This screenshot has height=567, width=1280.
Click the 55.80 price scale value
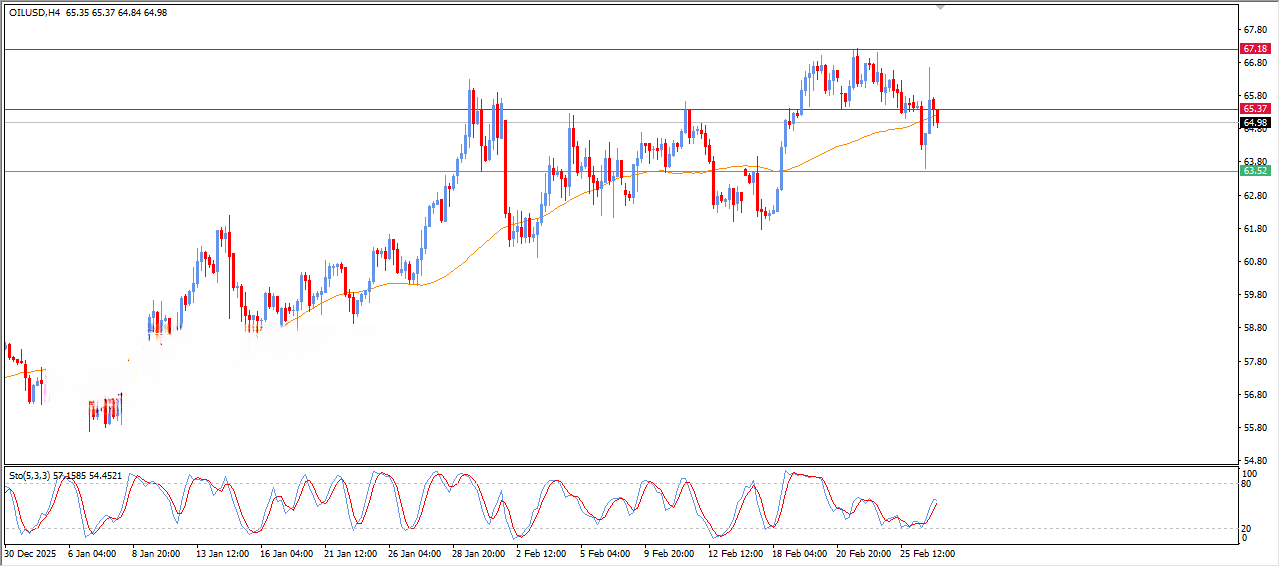pos(1252,428)
